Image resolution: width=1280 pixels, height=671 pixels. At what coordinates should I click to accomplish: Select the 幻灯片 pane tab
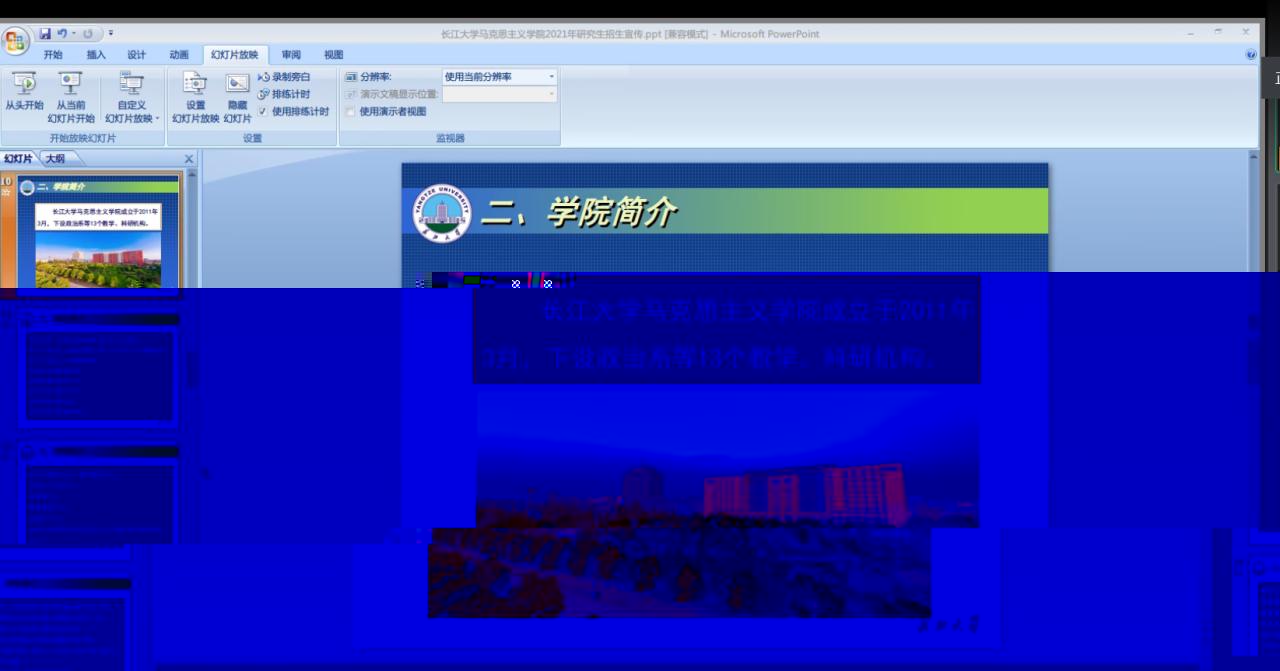[x=18, y=158]
